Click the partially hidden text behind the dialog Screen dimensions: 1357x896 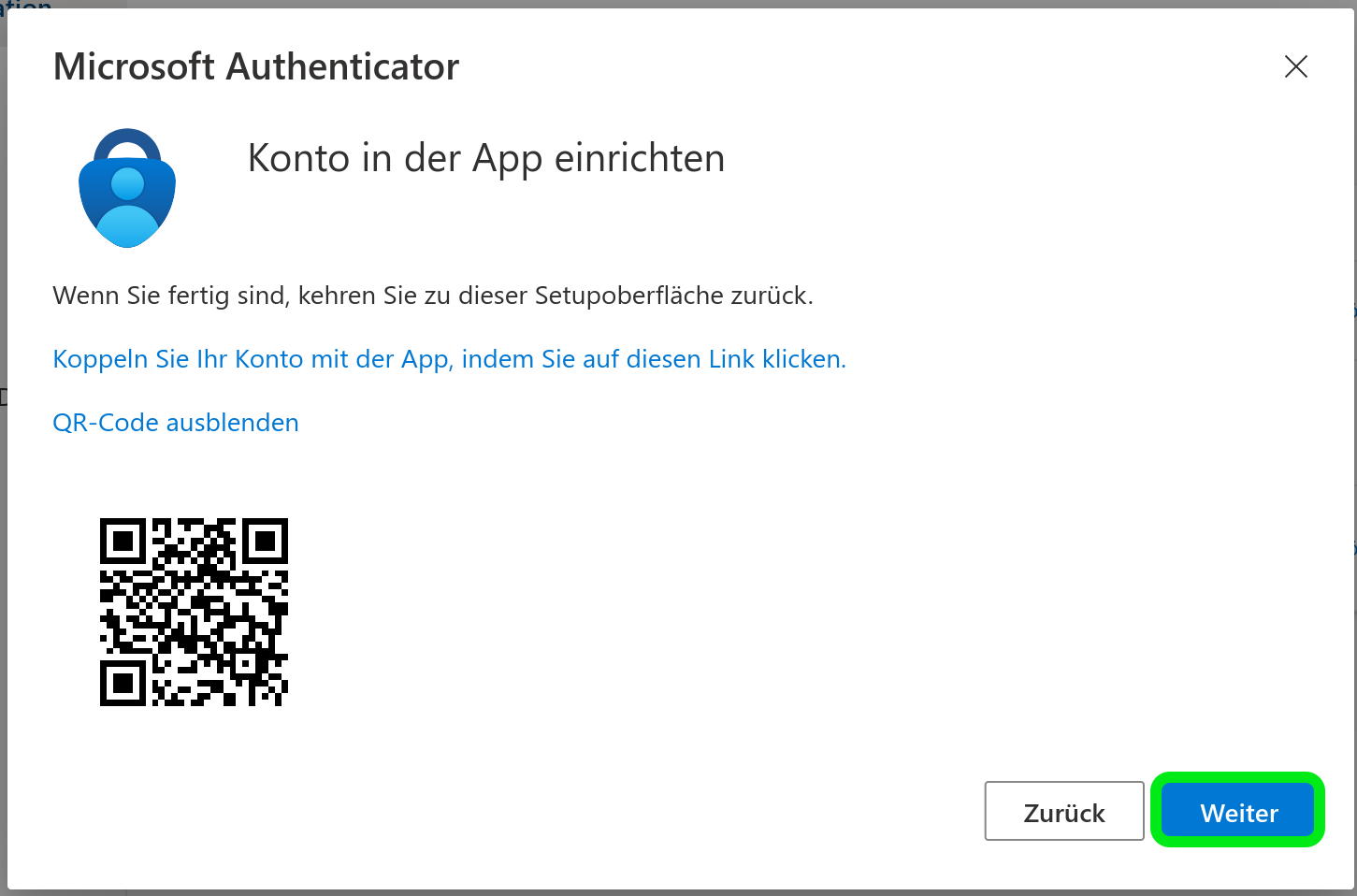click(26, 5)
